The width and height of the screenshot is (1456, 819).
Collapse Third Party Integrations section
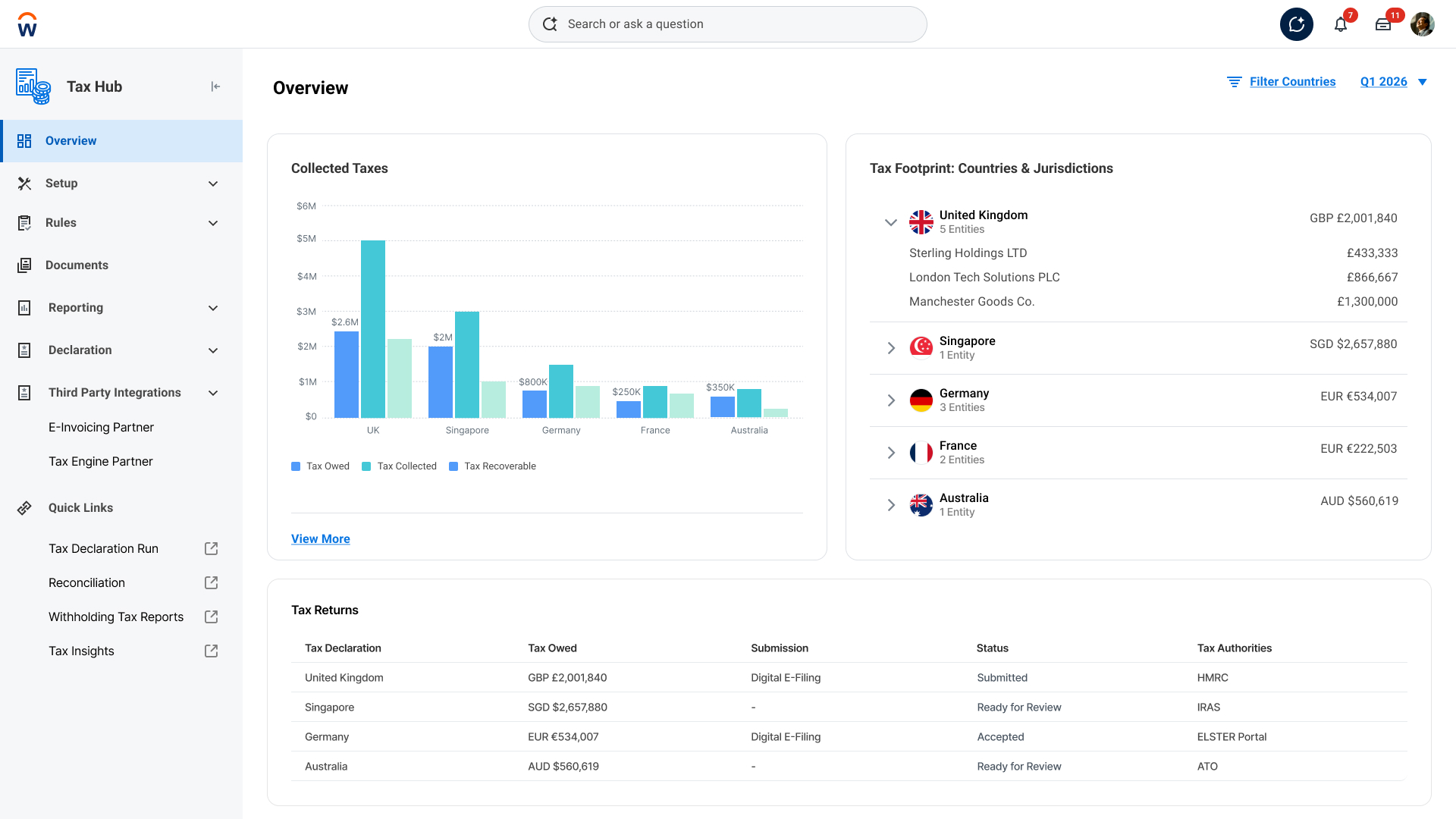tap(213, 393)
